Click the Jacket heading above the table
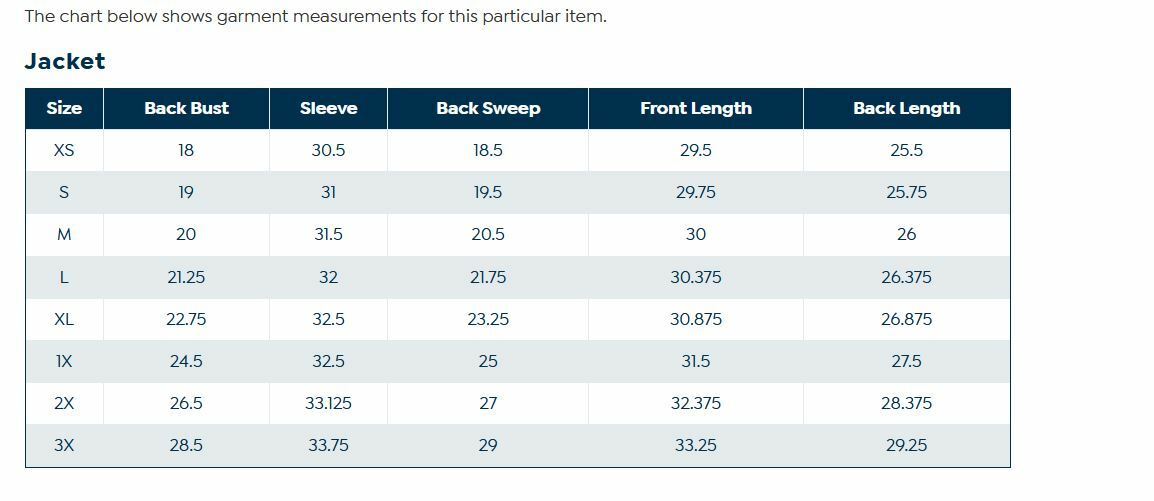The image size is (1154, 501). [x=65, y=62]
